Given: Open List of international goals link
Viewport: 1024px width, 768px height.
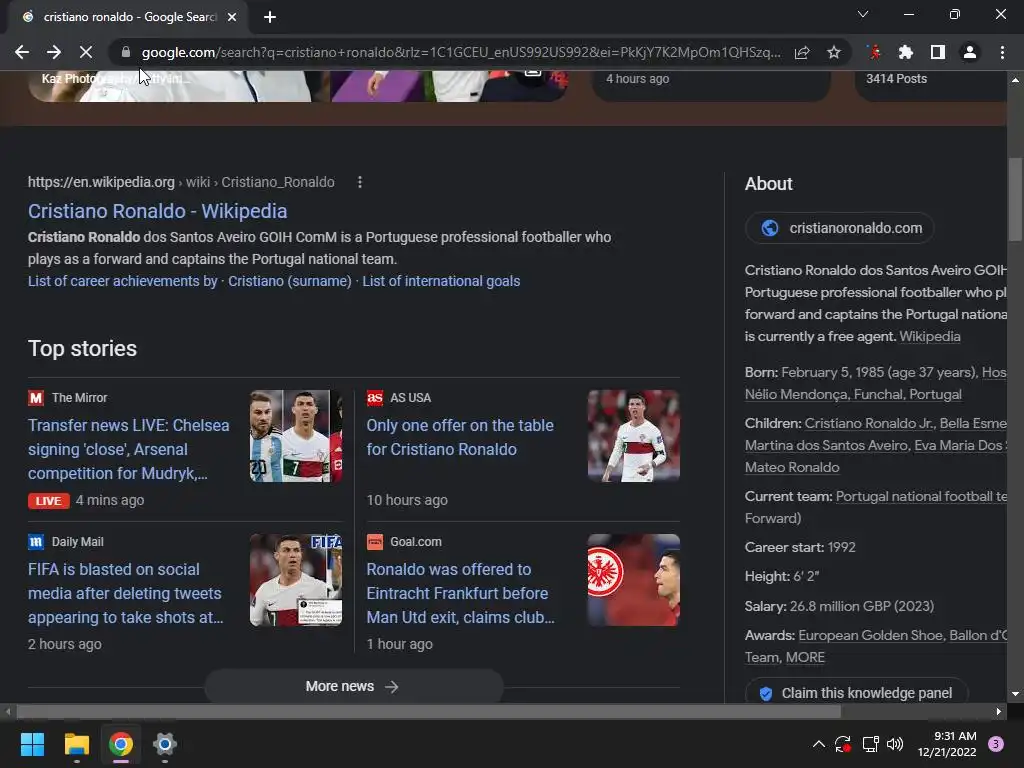Looking at the screenshot, I should pos(441,281).
